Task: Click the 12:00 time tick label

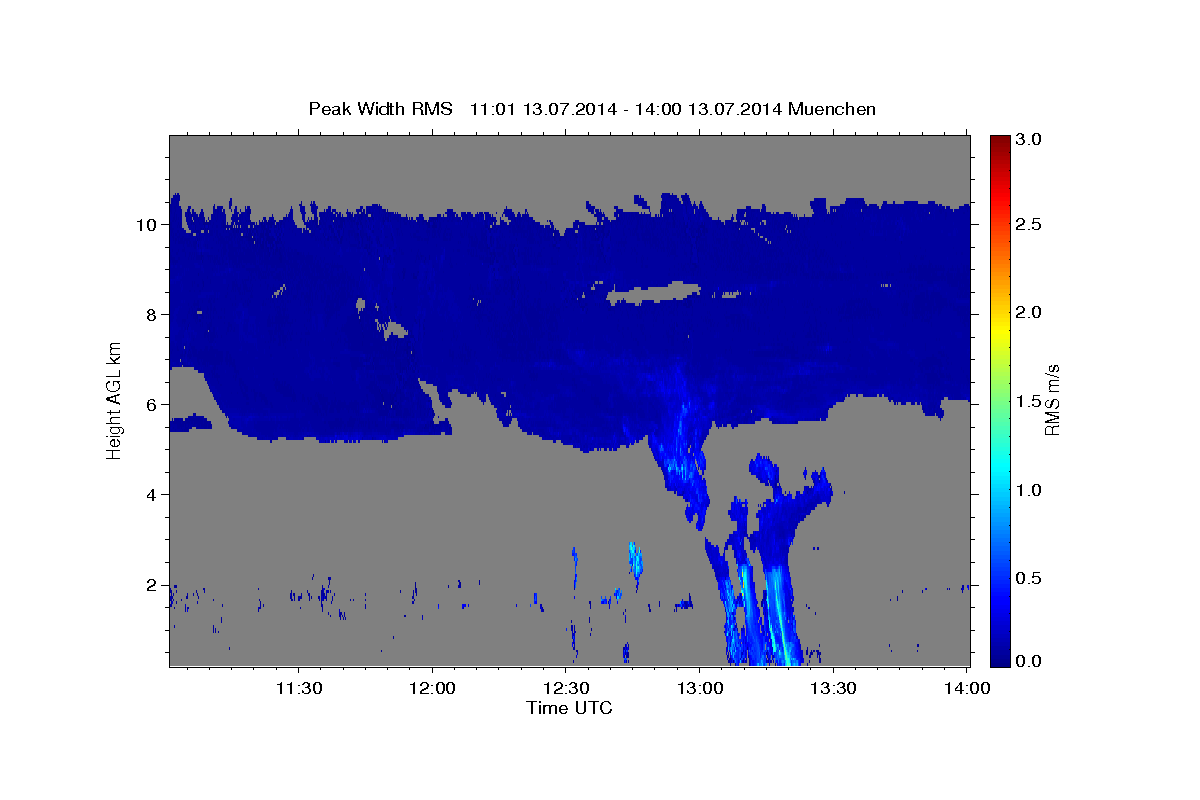Action: point(432,688)
